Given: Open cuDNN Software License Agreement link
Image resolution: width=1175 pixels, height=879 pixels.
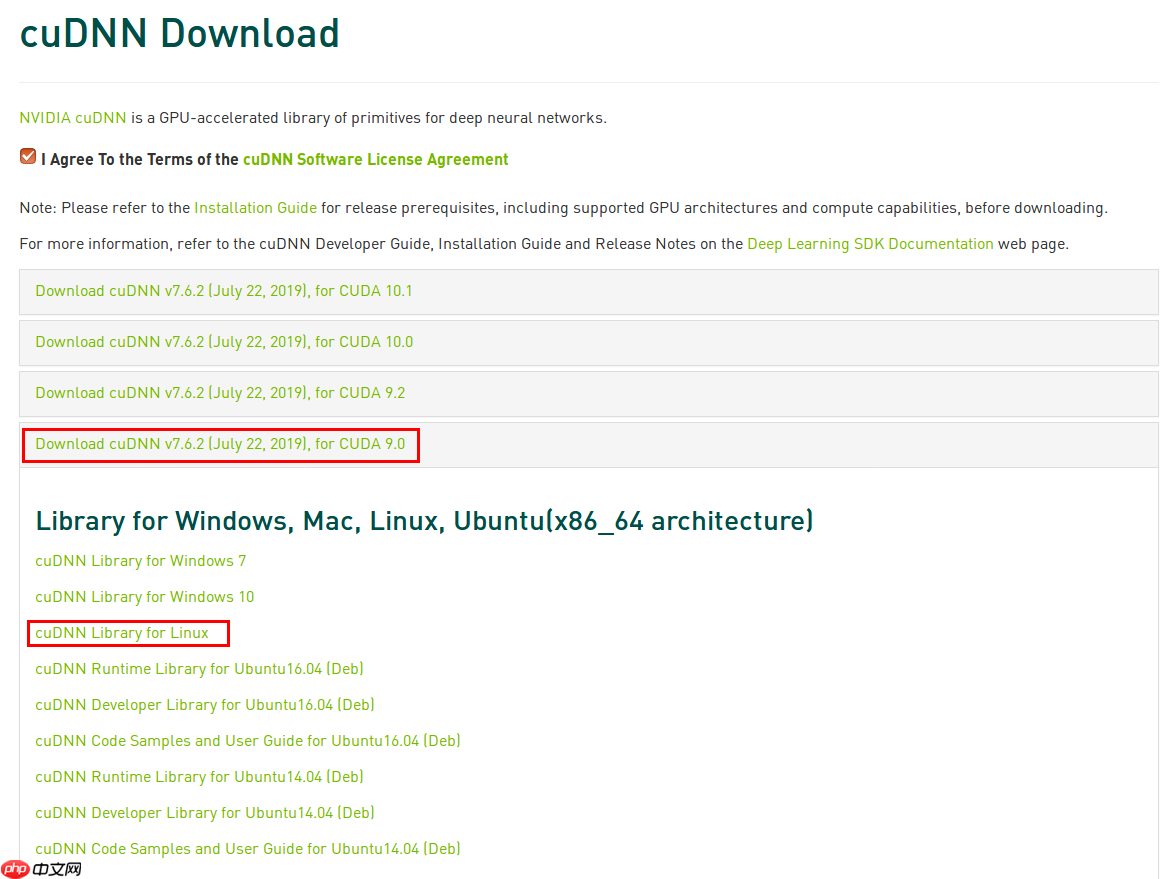Looking at the screenshot, I should tap(375, 159).
